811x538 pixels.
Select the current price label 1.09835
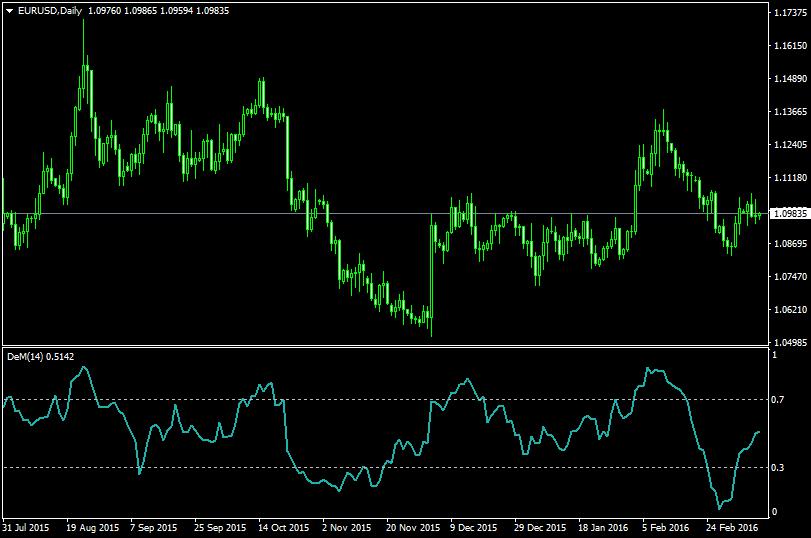pyautogui.click(x=790, y=214)
